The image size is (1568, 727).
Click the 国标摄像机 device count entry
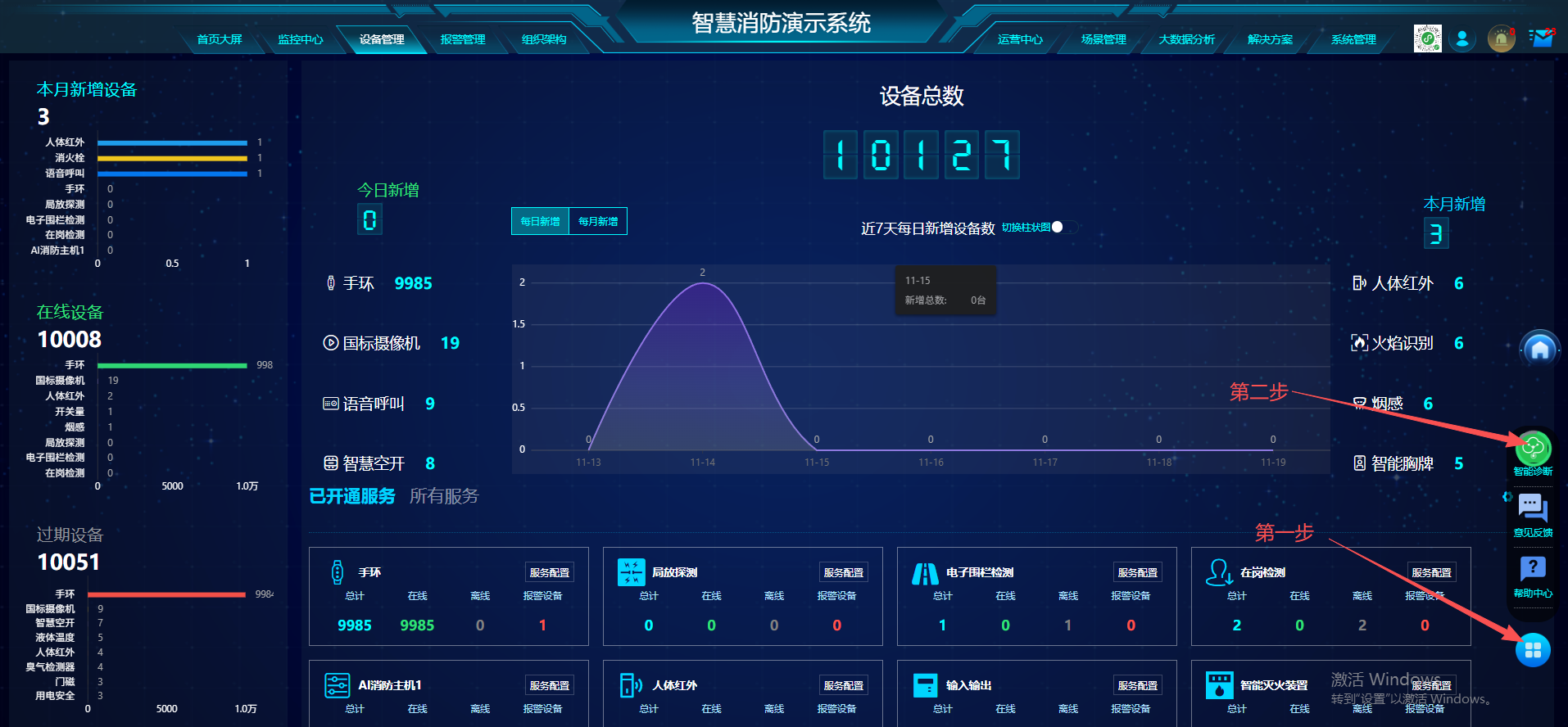pos(391,343)
